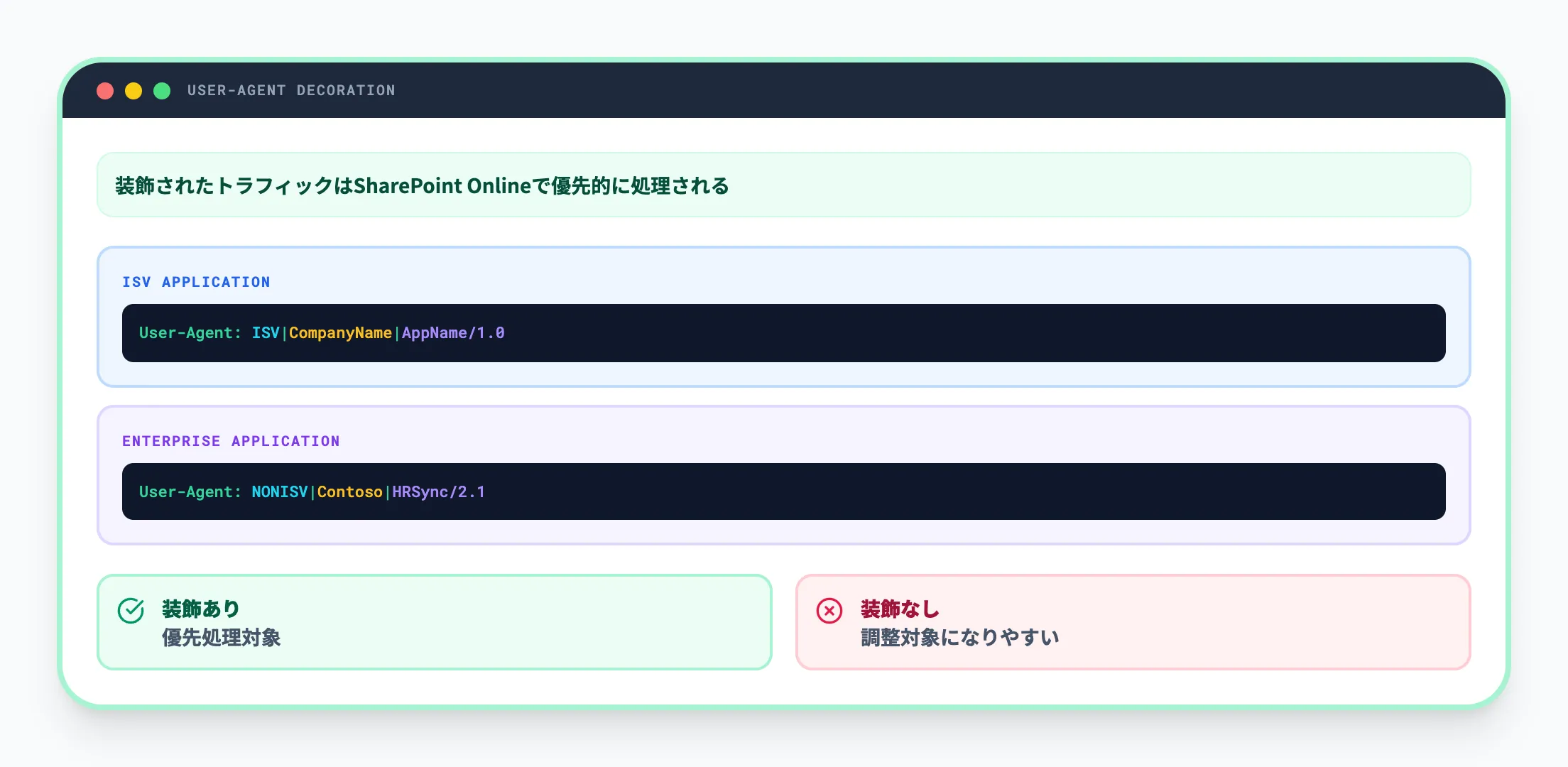The width and height of the screenshot is (1568, 767).
Task: Select the green traffic light dot
Action: 163,90
